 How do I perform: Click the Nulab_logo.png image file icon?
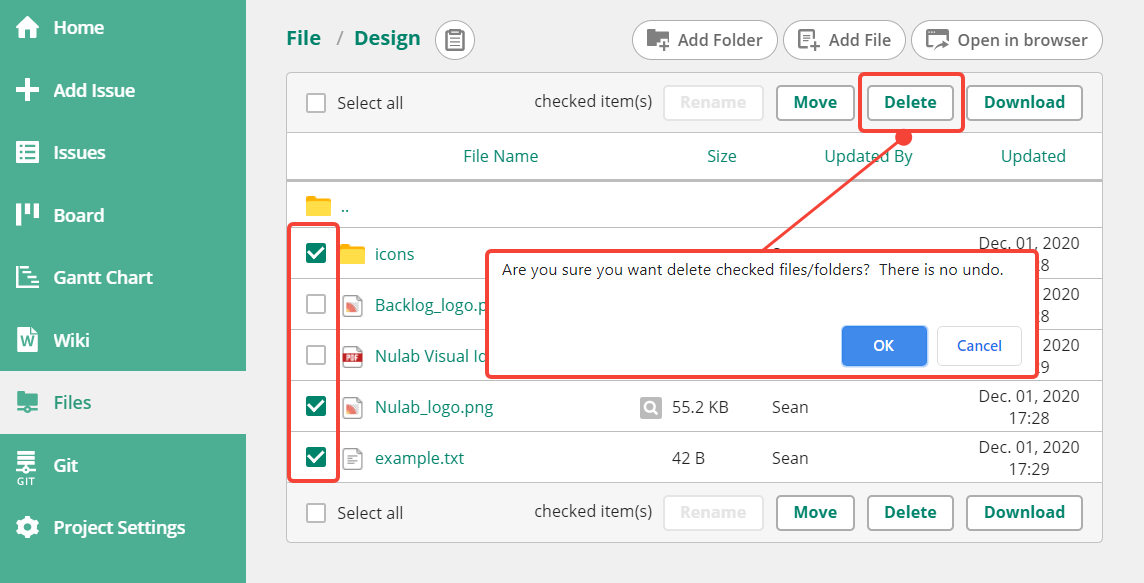tap(352, 407)
